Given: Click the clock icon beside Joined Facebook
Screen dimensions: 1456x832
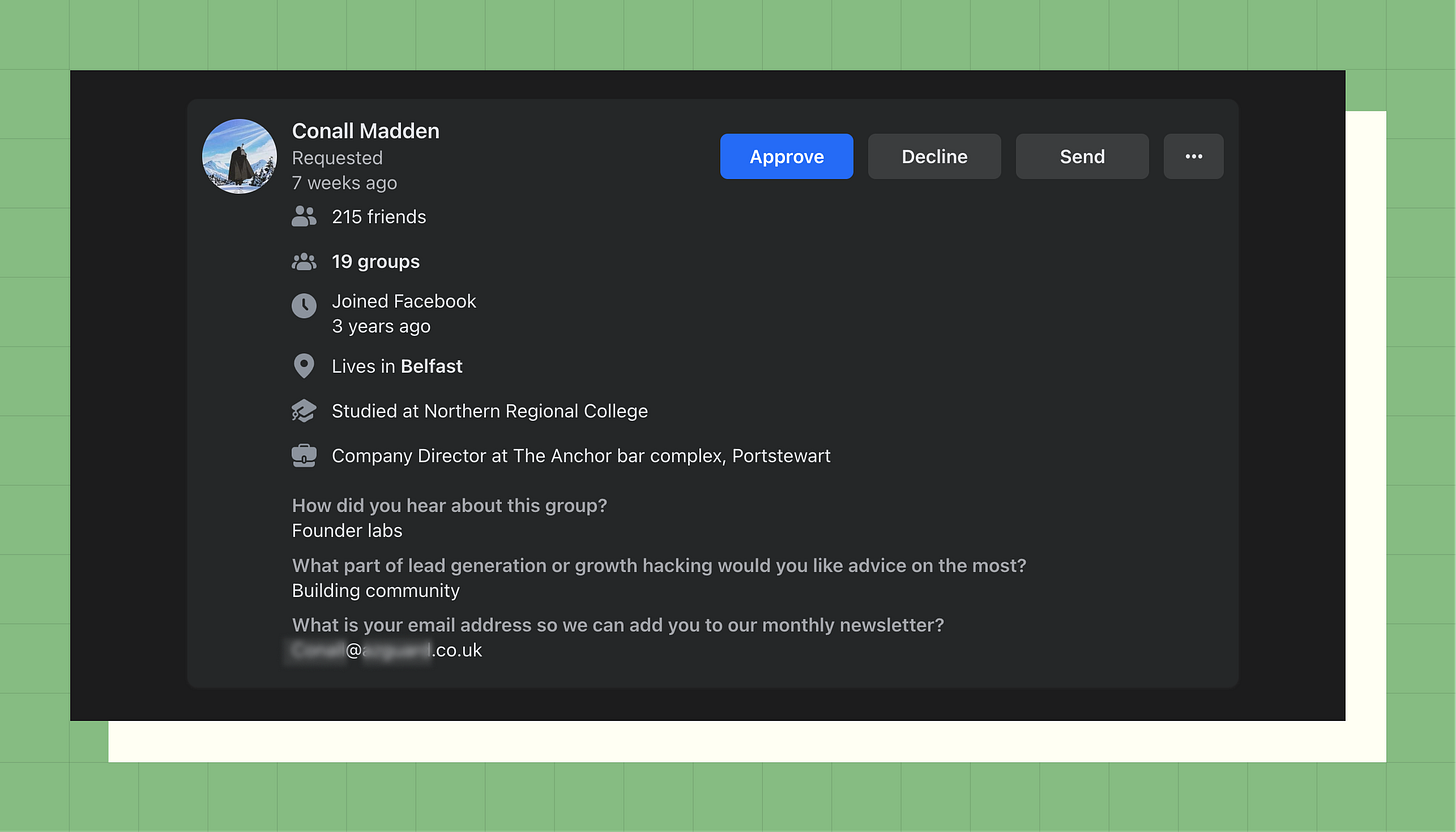Looking at the screenshot, I should [x=304, y=306].
